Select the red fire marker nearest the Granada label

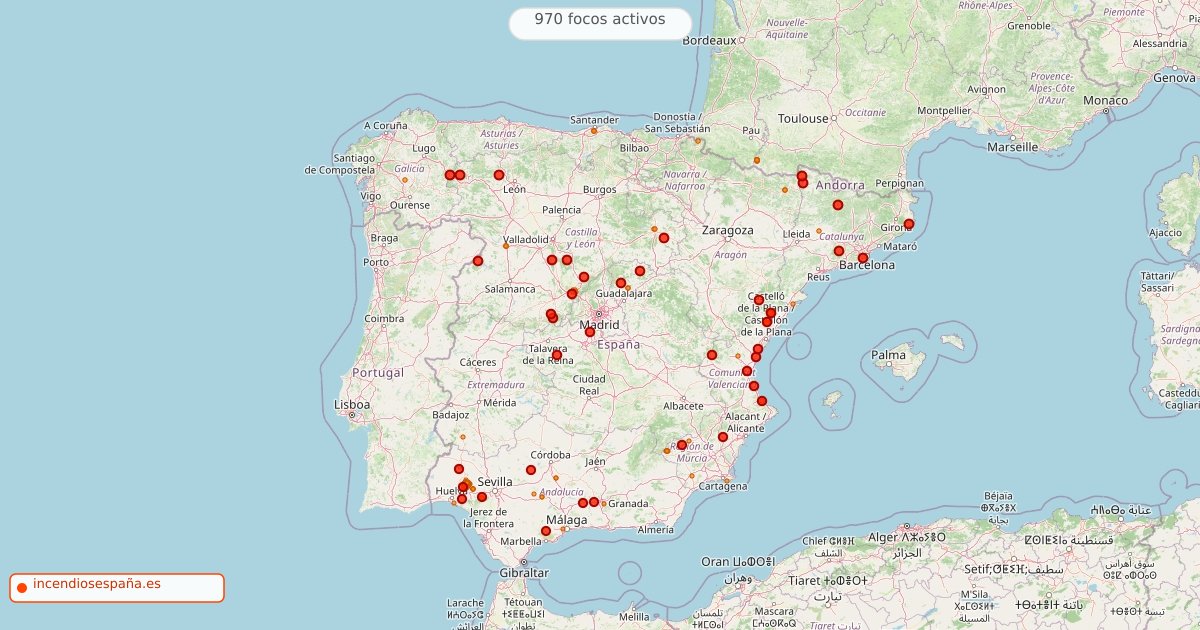[594, 502]
